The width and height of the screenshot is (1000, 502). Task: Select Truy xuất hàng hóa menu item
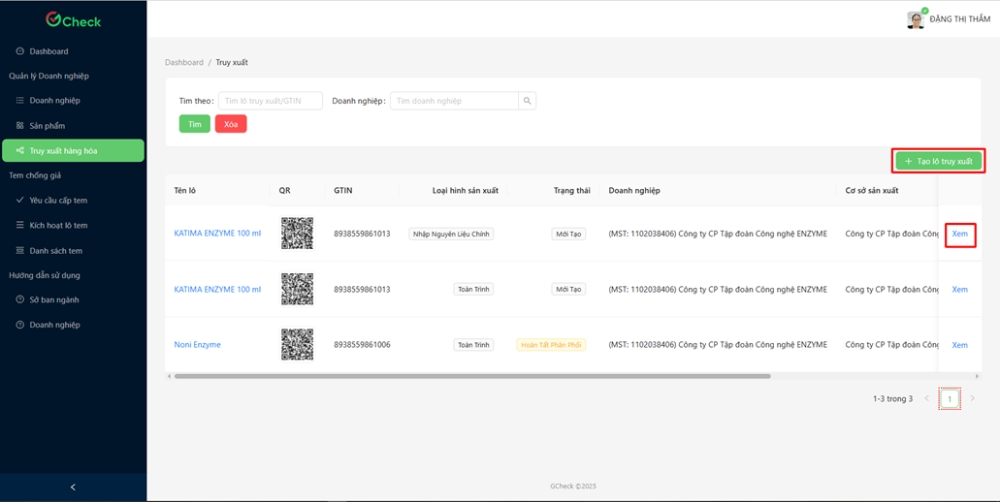coord(73,151)
